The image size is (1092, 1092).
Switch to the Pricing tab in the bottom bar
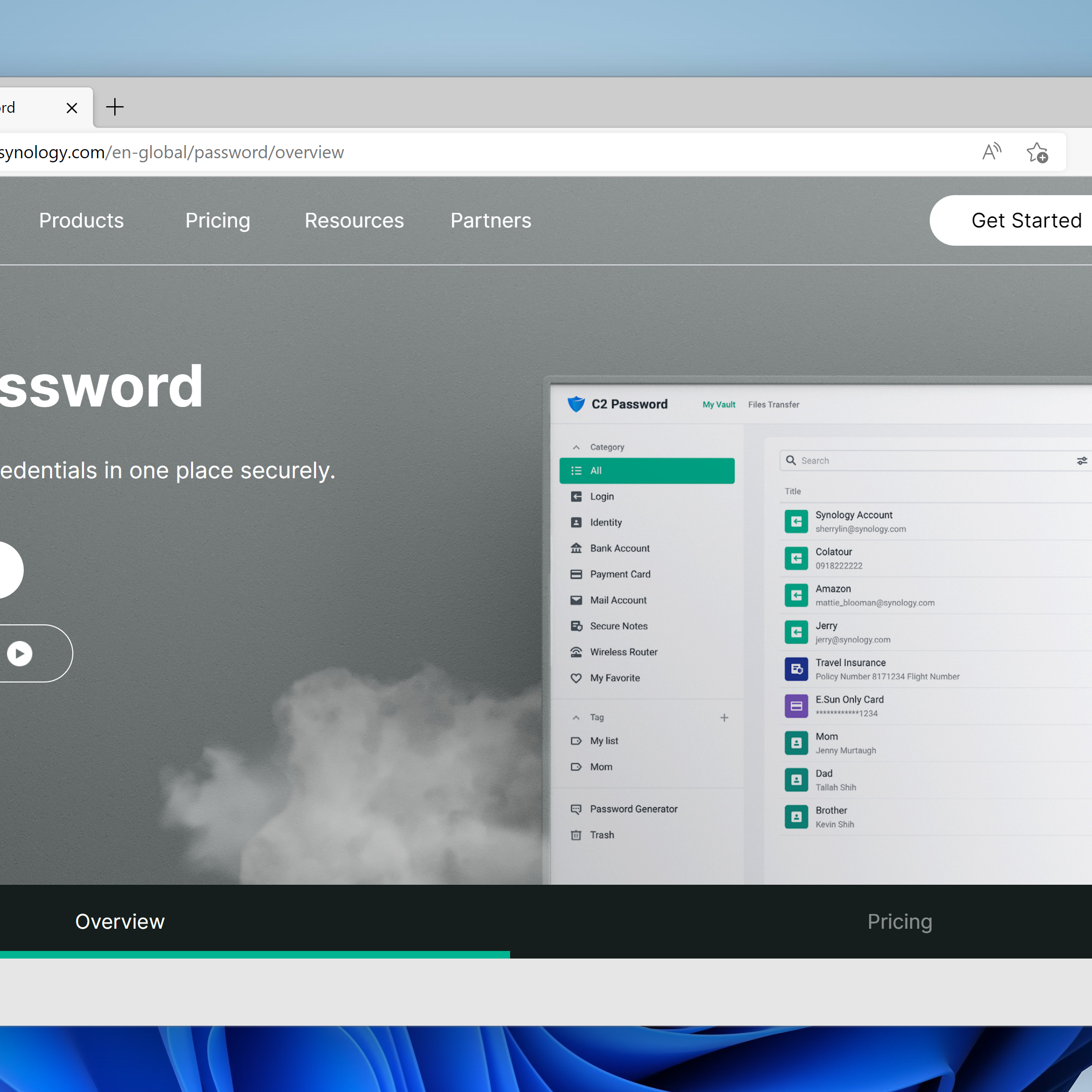click(x=900, y=921)
